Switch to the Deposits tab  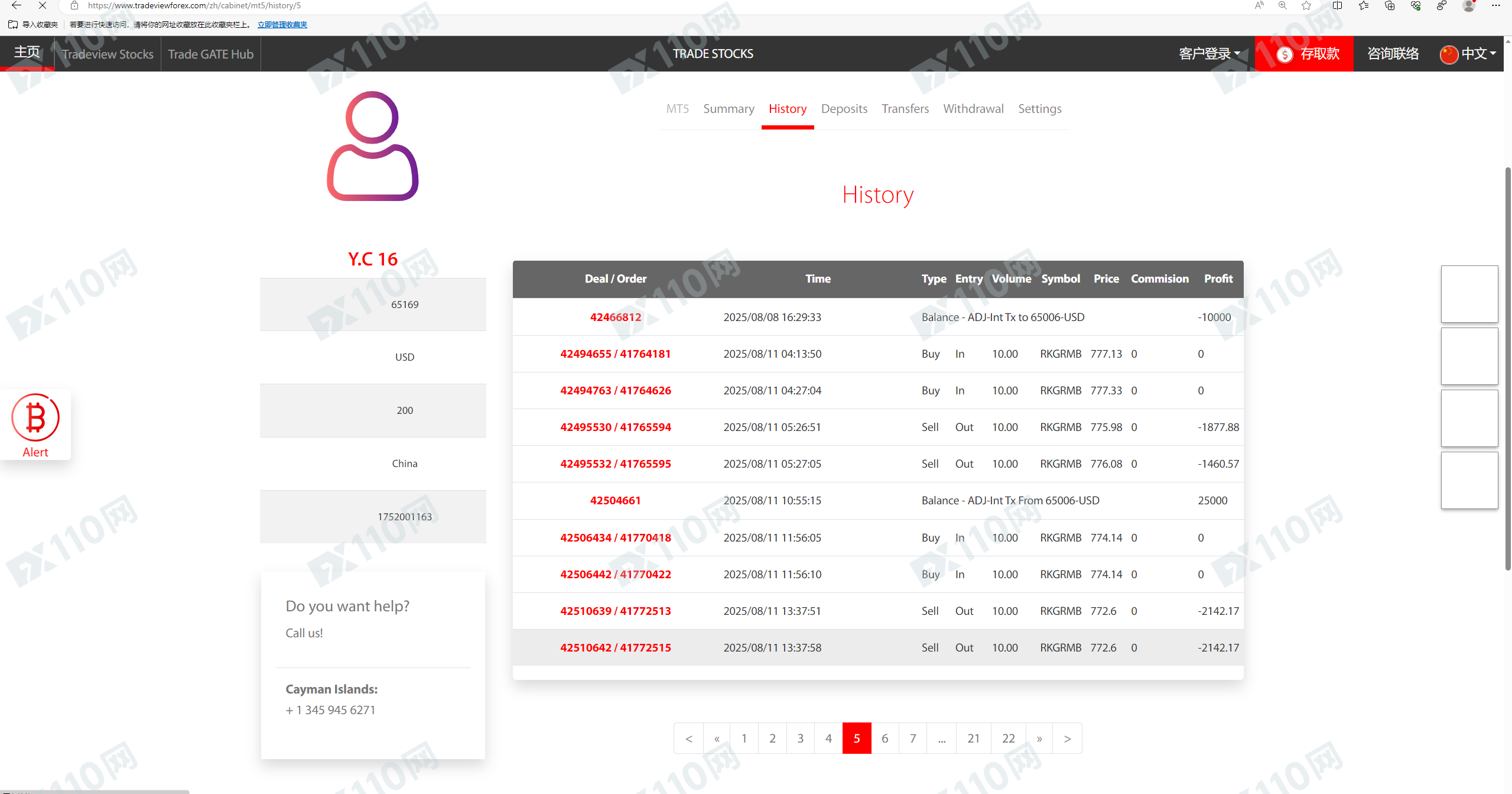[x=844, y=109]
